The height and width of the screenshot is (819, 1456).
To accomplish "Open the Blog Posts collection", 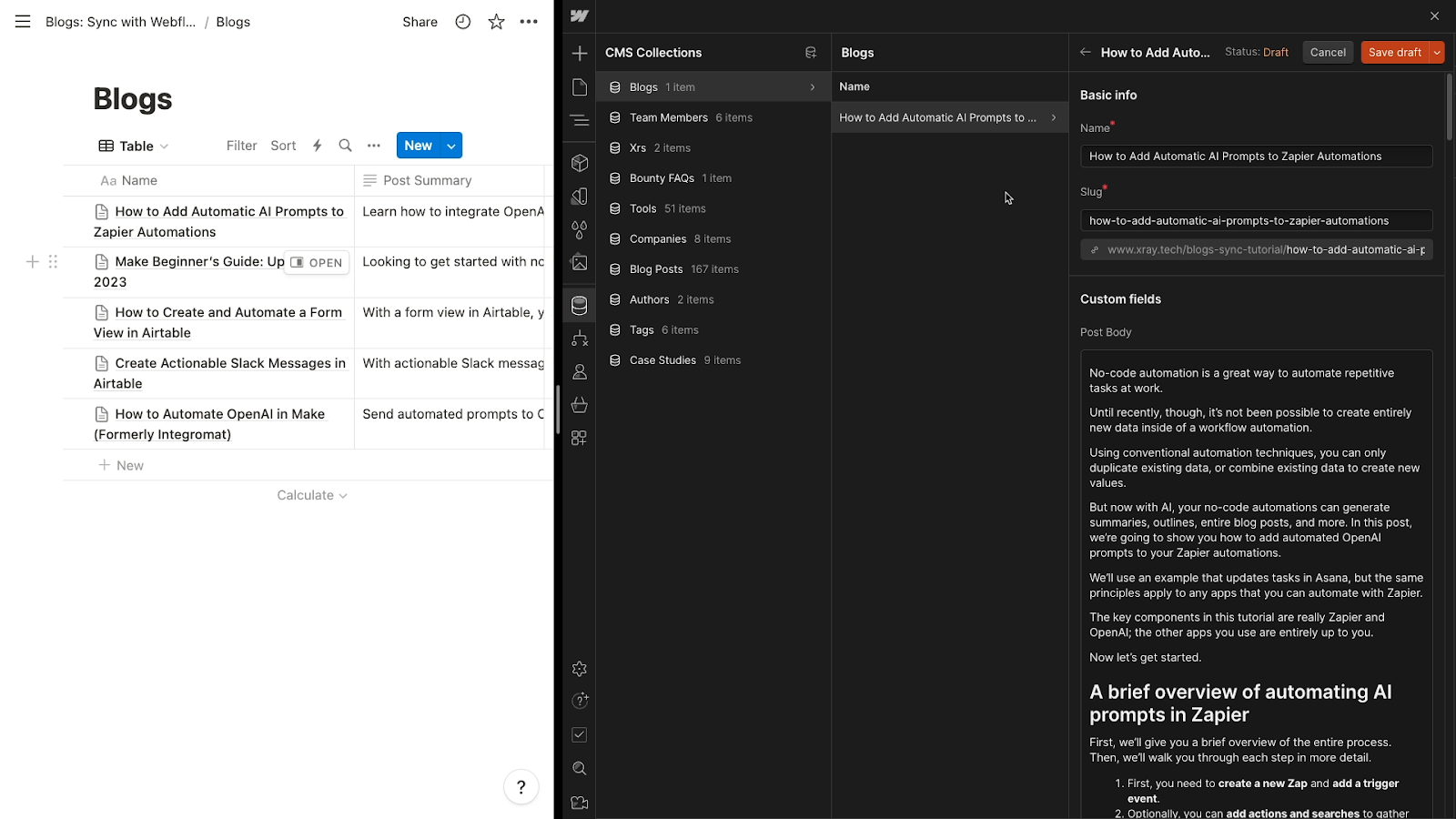I will 713,269.
